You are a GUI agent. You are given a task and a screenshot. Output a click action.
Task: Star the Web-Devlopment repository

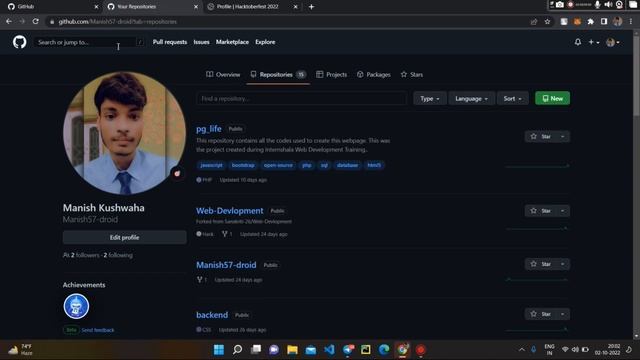coord(540,211)
